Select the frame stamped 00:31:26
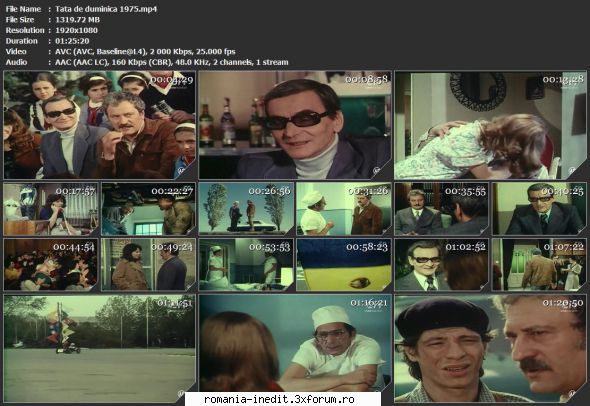 tap(344, 209)
